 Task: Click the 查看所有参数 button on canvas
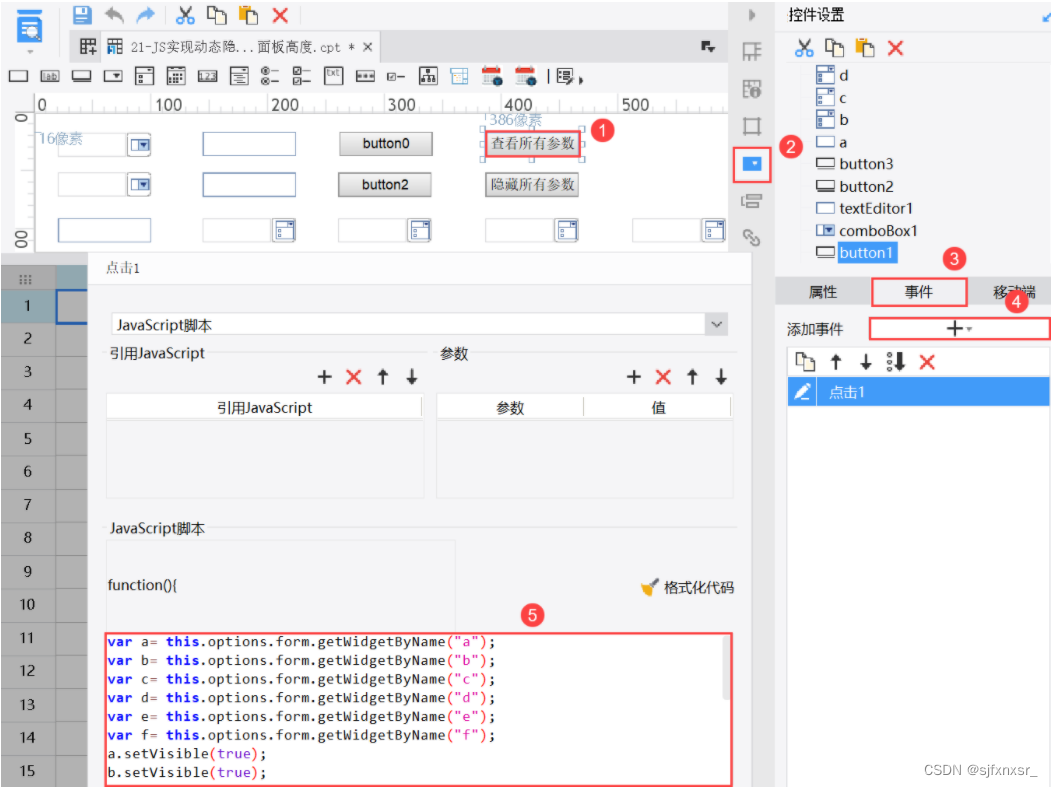coord(531,142)
